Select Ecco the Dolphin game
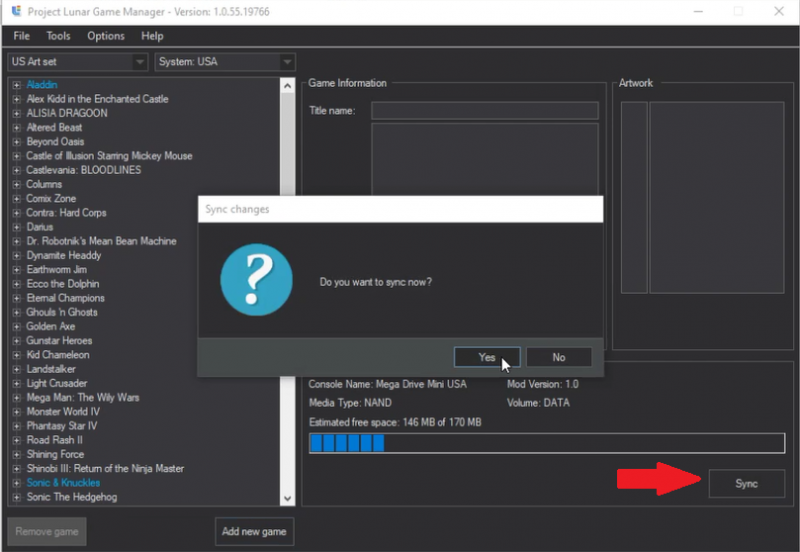The height and width of the screenshot is (552, 800). (x=63, y=284)
